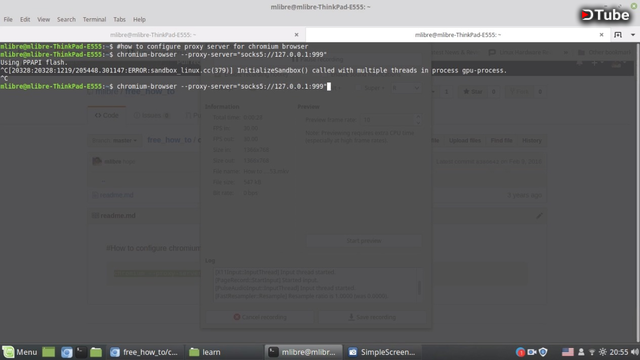
Task: Click the current chromium-browser command prompt line
Action: (x=165, y=86)
